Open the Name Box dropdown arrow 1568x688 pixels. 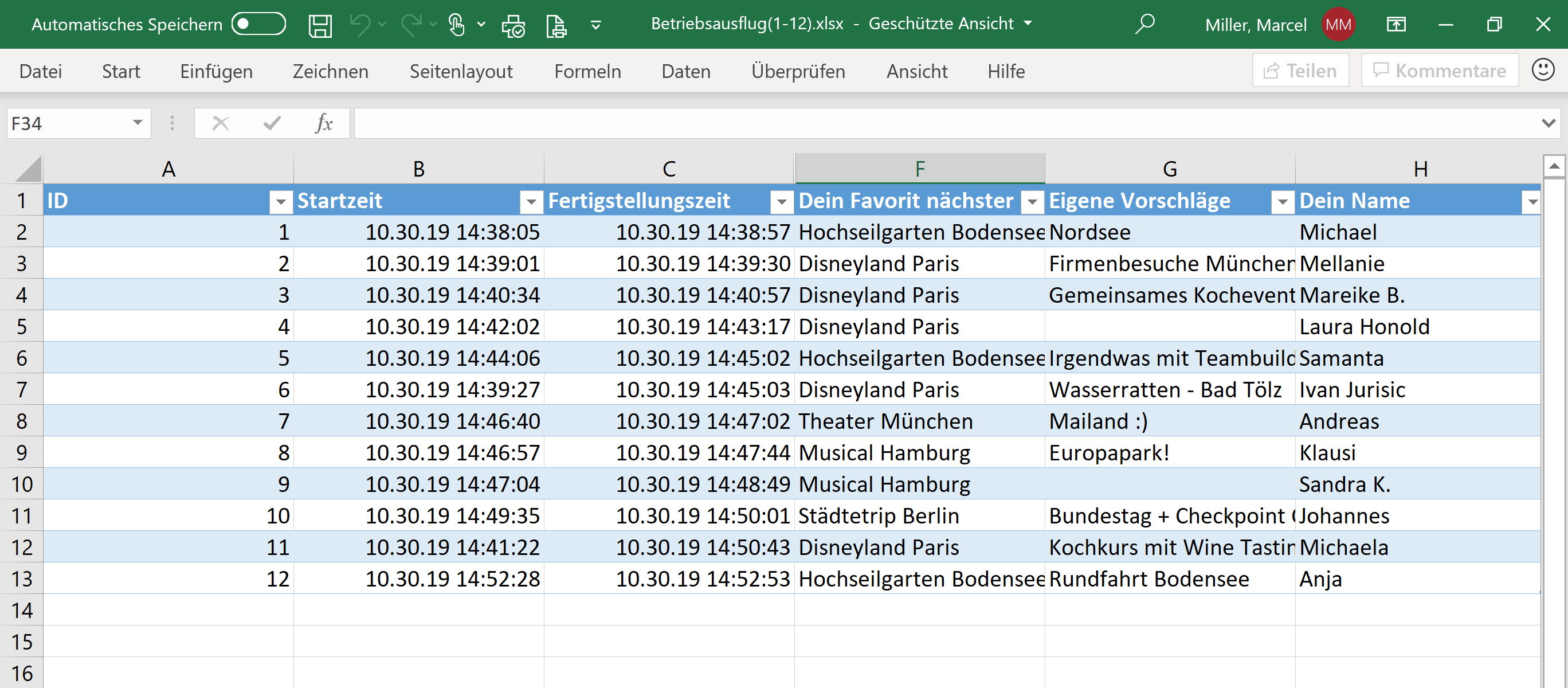pyautogui.click(x=138, y=123)
